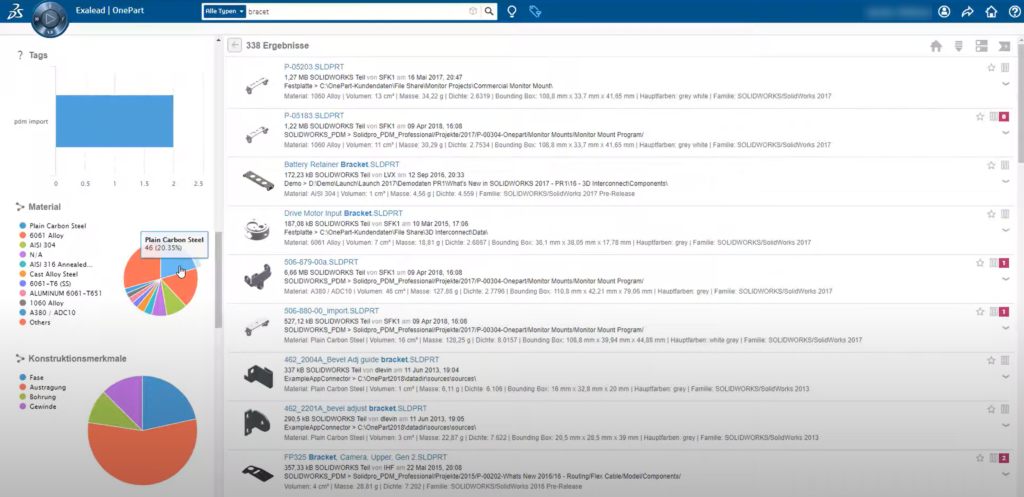Click the tag icon next to lightbulb
The height and width of the screenshot is (497, 1024).
pyautogui.click(x=535, y=12)
